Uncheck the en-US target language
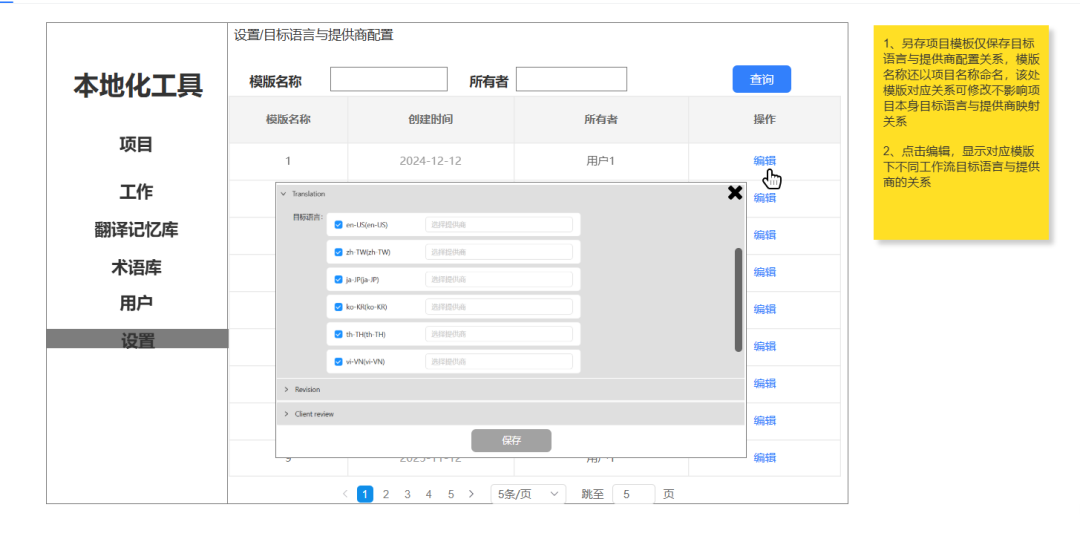 [338, 224]
